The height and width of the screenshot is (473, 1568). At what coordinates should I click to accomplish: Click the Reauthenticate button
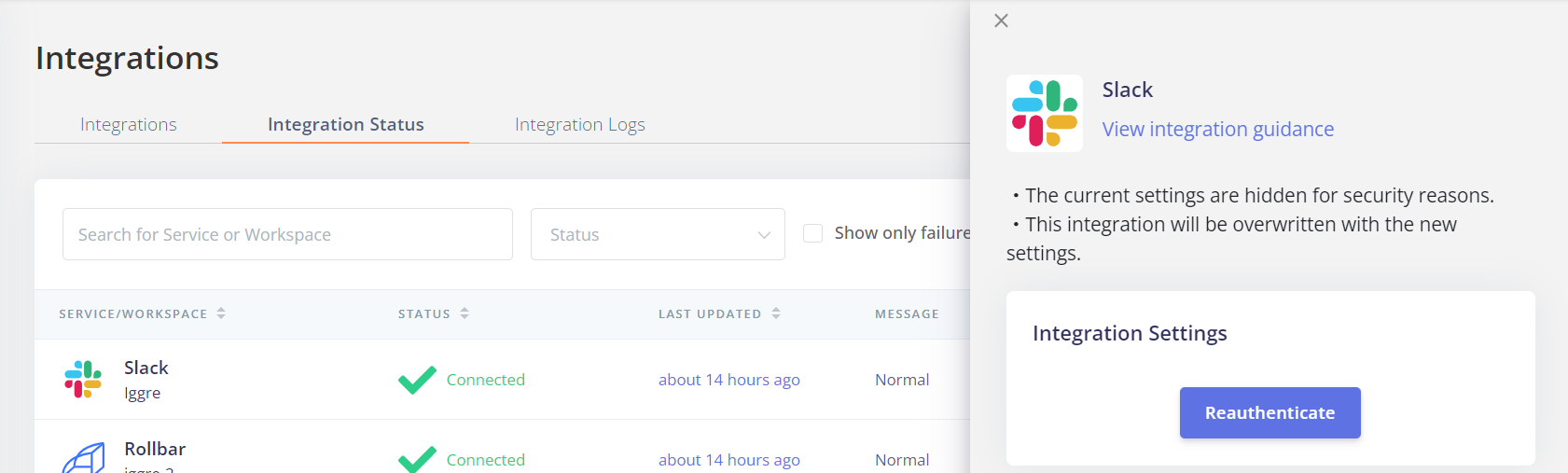point(1270,412)
